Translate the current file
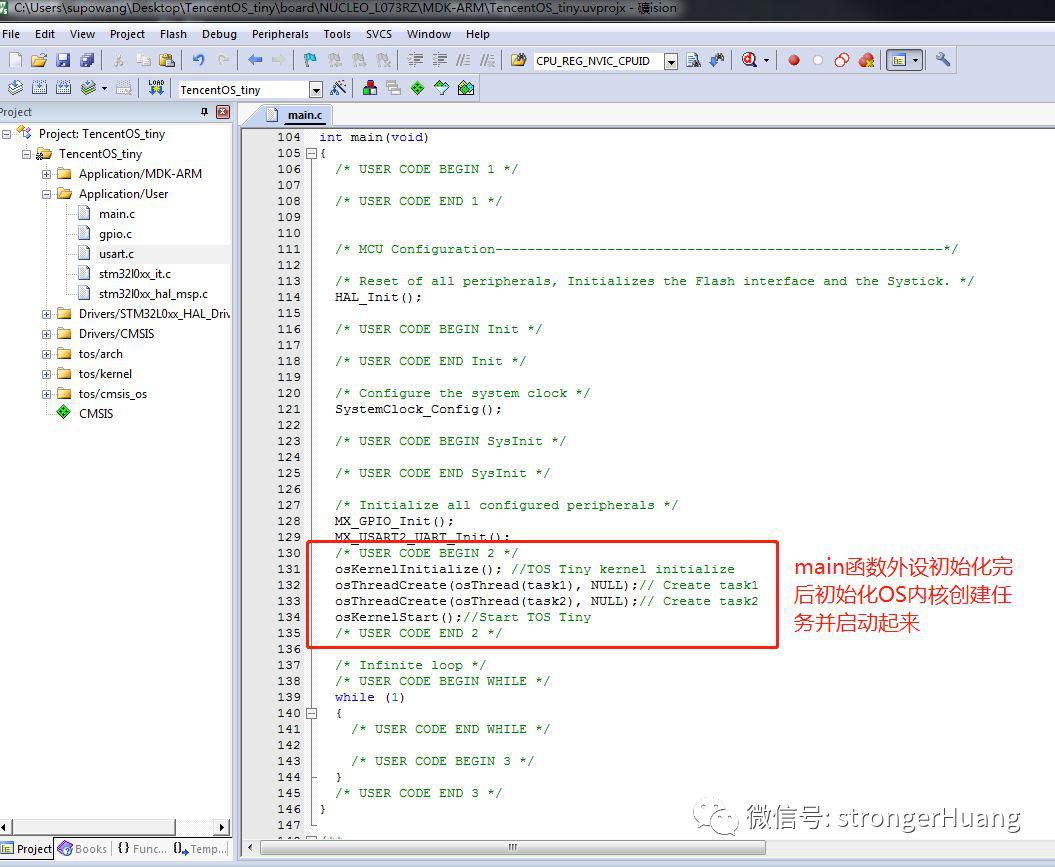 pyautogui.click(x=15, y=87)
